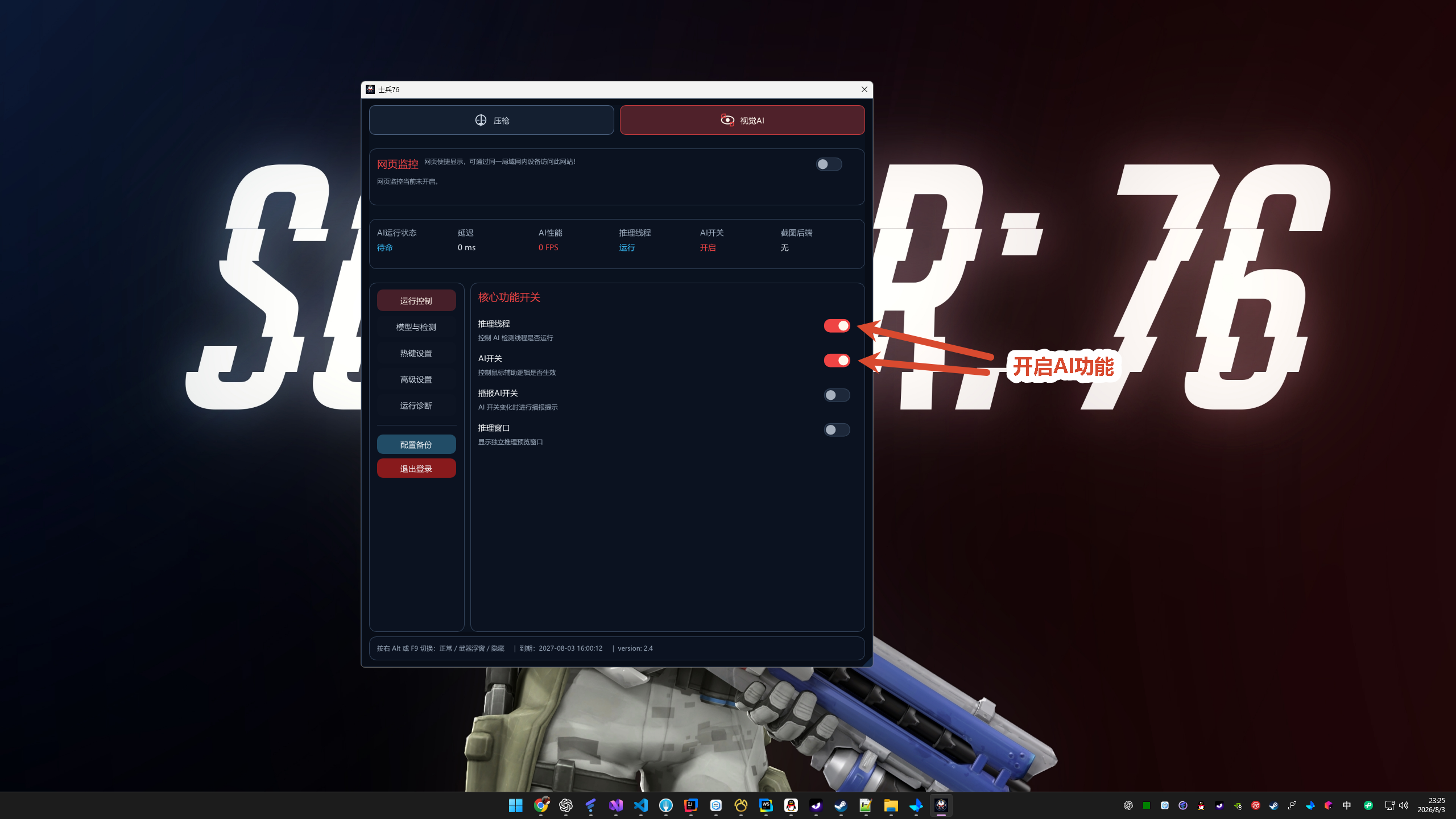Turn off the 推理线程 switch

tap(837, 326)
